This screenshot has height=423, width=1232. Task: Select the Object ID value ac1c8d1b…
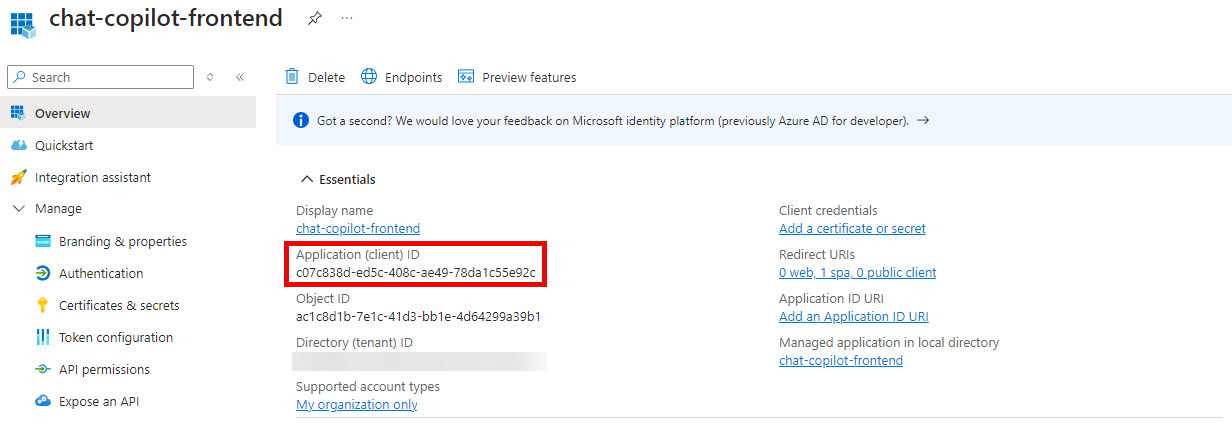418,316
